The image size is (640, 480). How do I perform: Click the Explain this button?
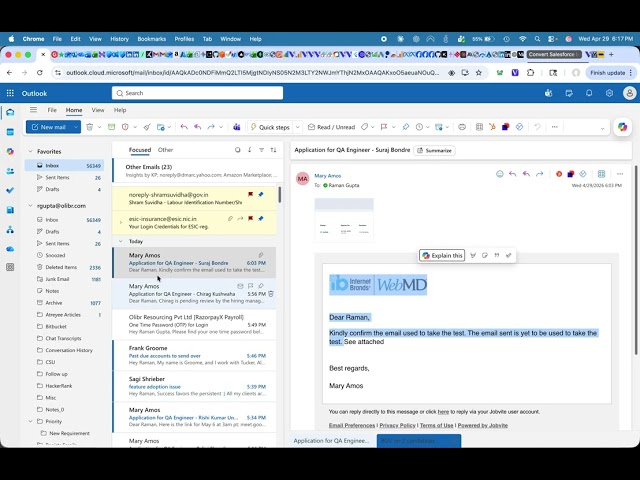(442, 256)
